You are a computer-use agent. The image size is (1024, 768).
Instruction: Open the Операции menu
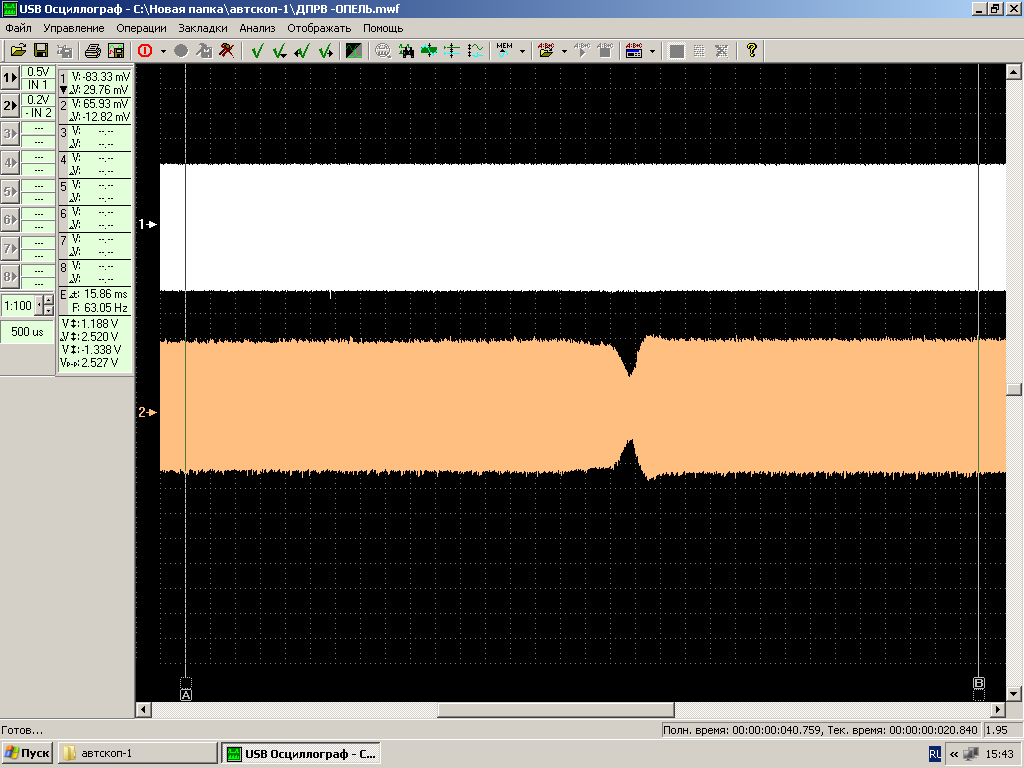(141, 28)
